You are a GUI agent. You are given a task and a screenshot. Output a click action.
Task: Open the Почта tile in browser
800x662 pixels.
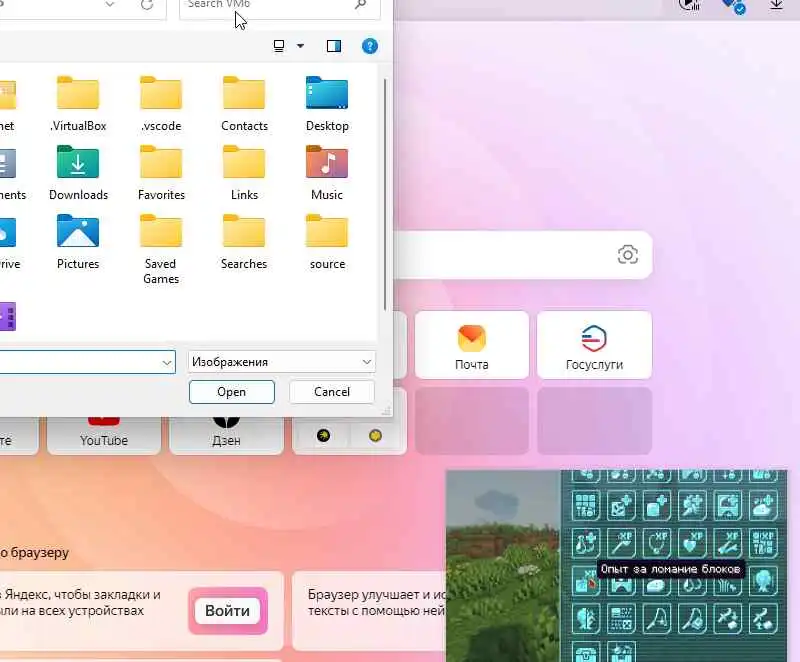tap(471, 345)
